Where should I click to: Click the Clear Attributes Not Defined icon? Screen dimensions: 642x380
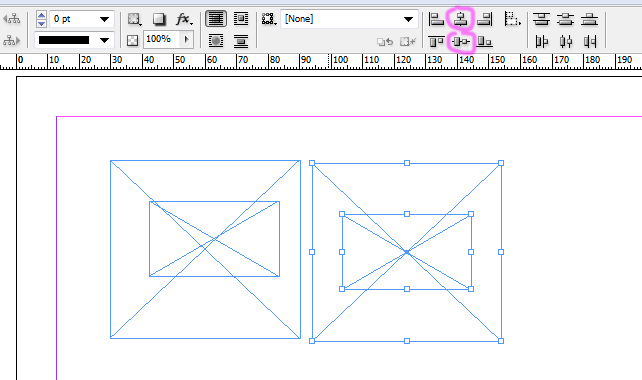(x=408, y=41)
